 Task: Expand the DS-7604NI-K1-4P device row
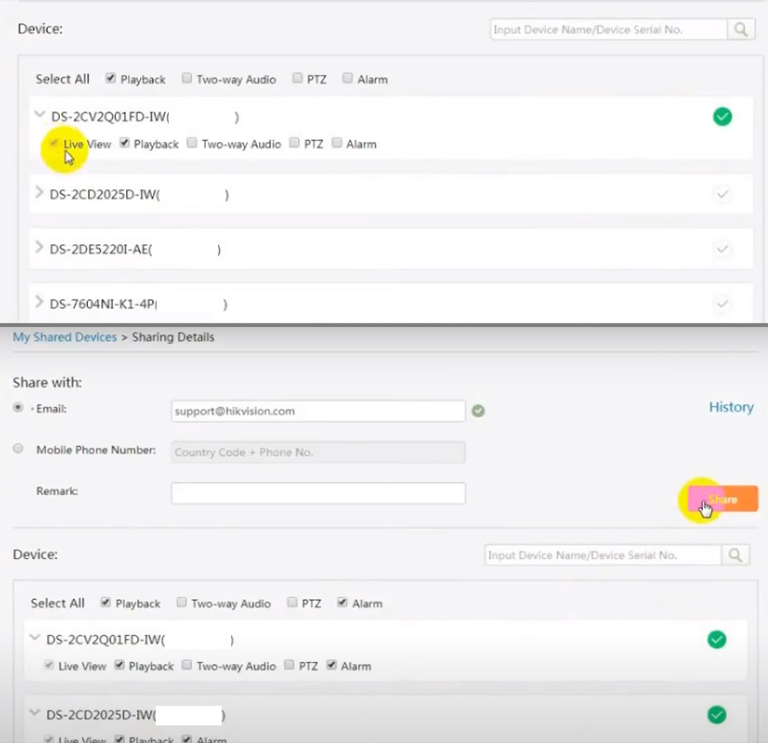click(x=39, y=302)
